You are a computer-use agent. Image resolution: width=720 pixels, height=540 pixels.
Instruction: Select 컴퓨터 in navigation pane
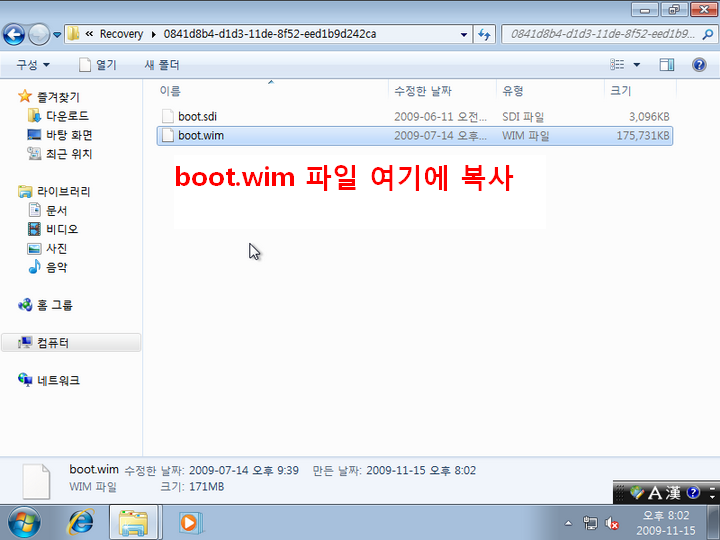[71, 343]
